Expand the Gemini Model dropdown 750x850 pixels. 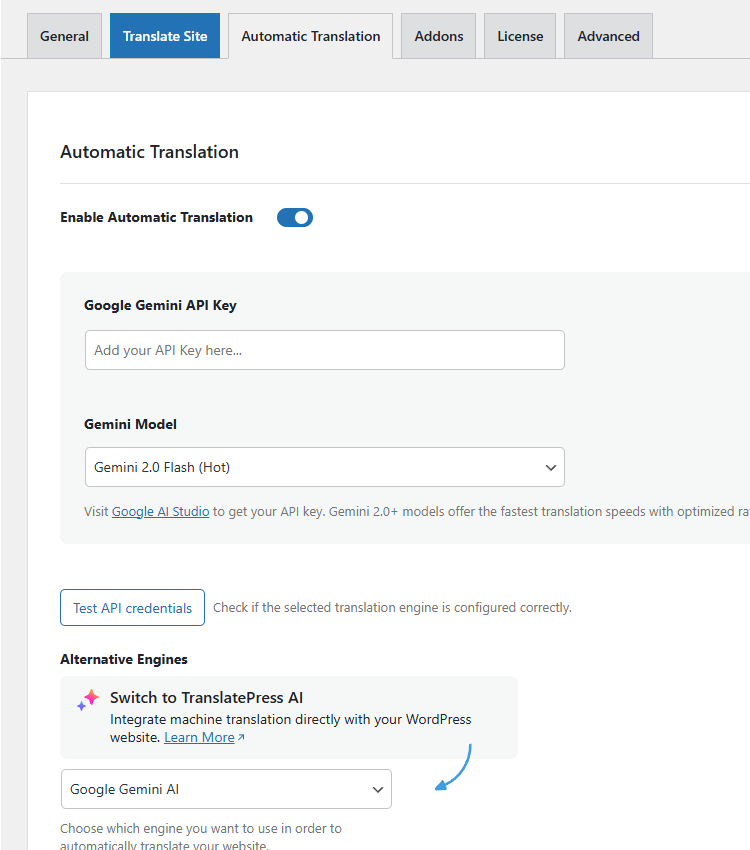324,467
